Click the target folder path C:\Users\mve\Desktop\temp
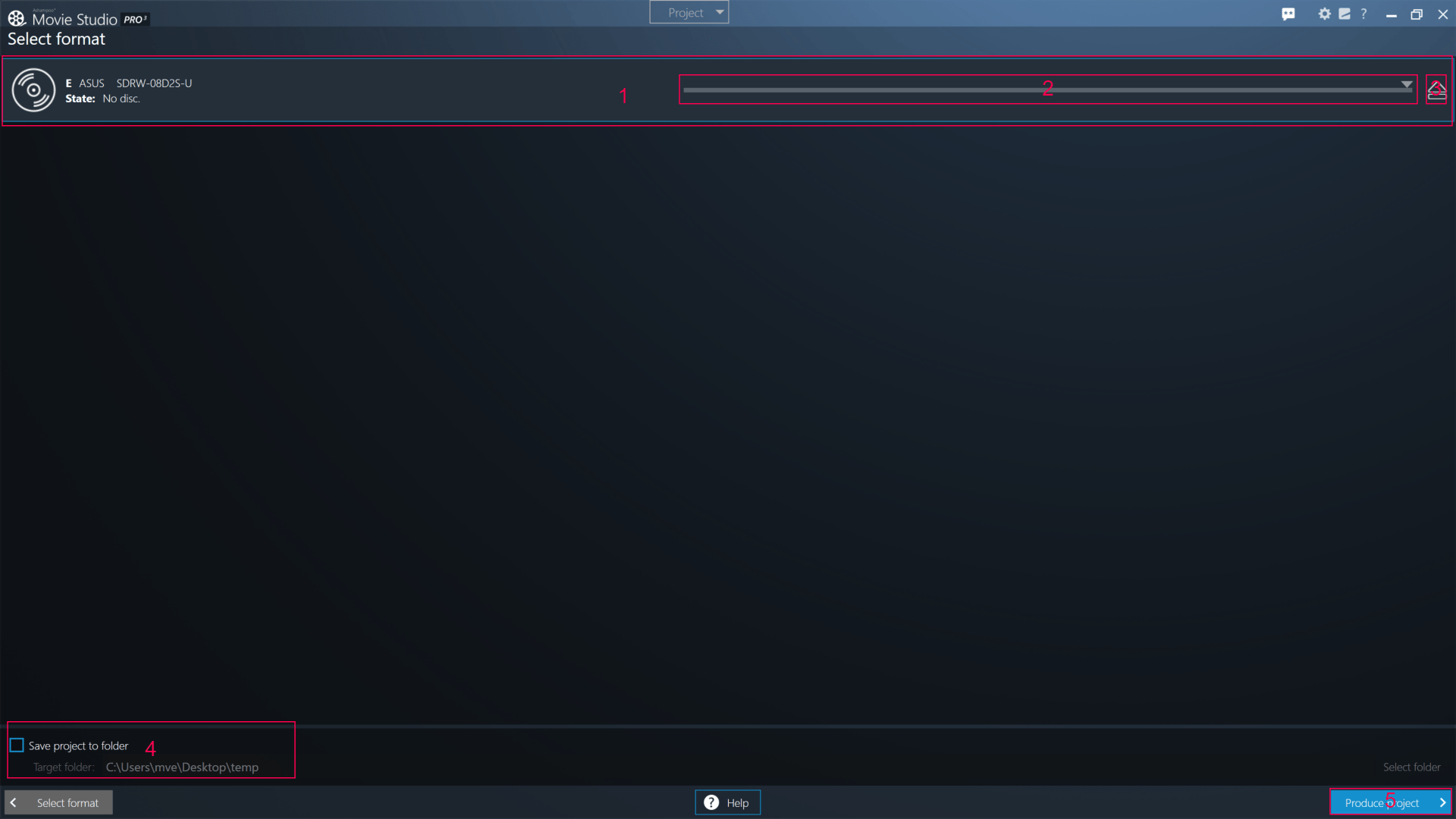Viewport: 1456px width, 819px height. (x=182, y=767)
